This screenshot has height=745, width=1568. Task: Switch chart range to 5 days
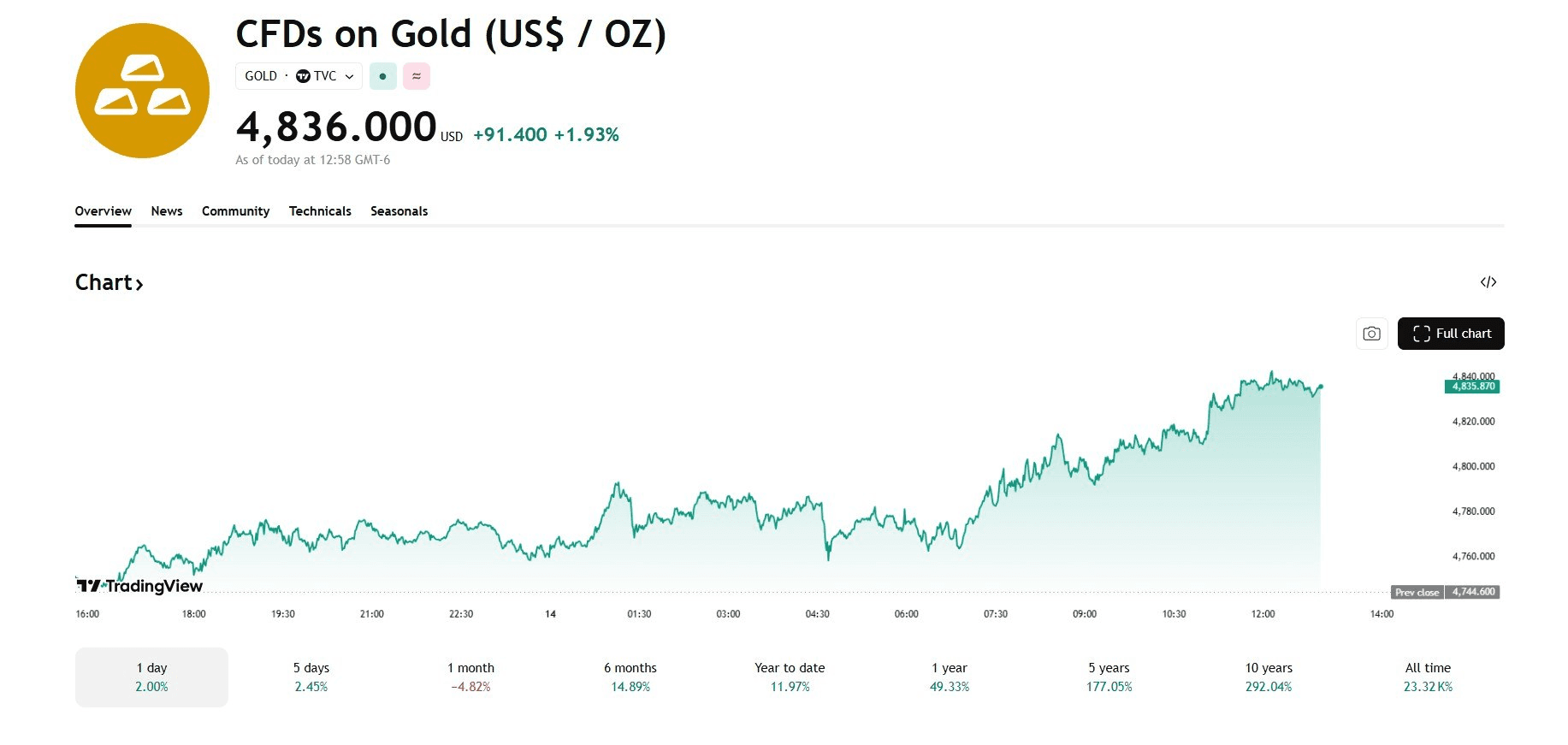(311, 677)
